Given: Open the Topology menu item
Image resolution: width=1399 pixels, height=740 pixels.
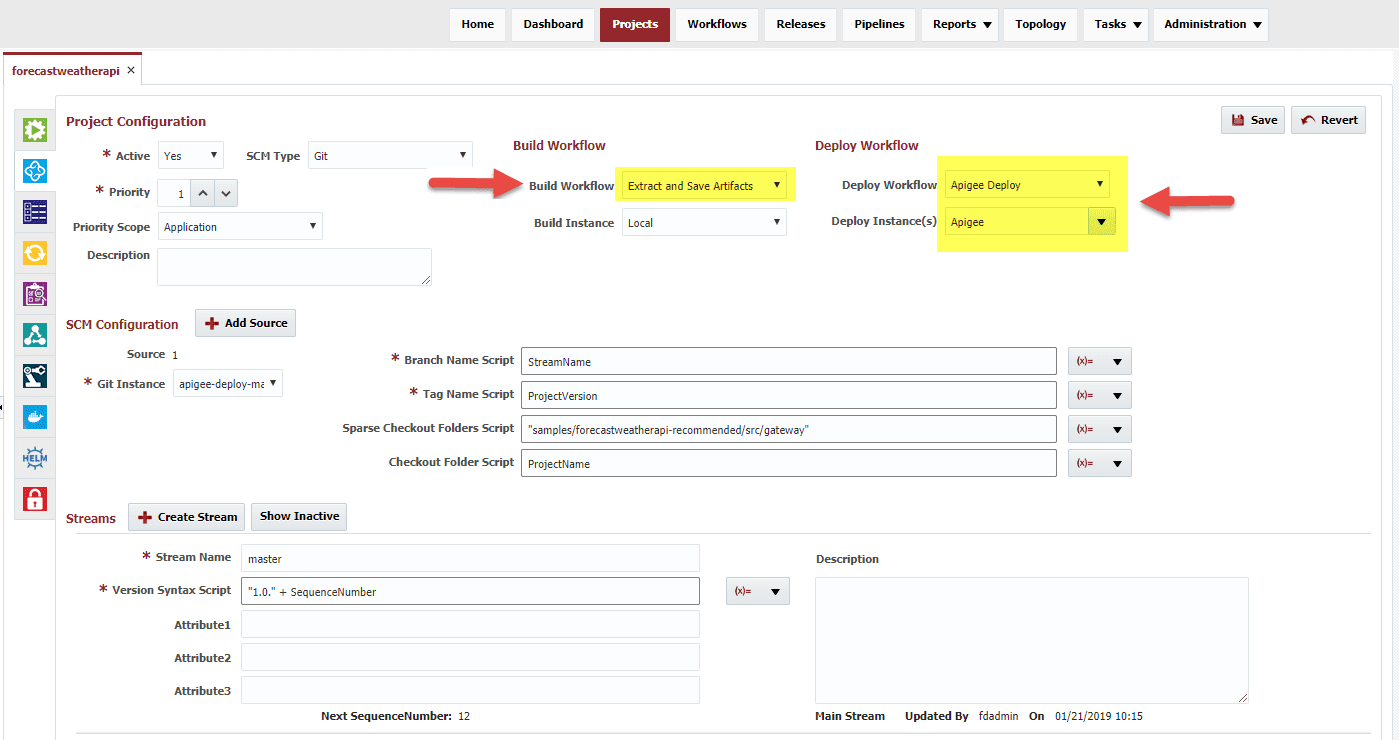Looking at the screenshot, I should 1040,24.
